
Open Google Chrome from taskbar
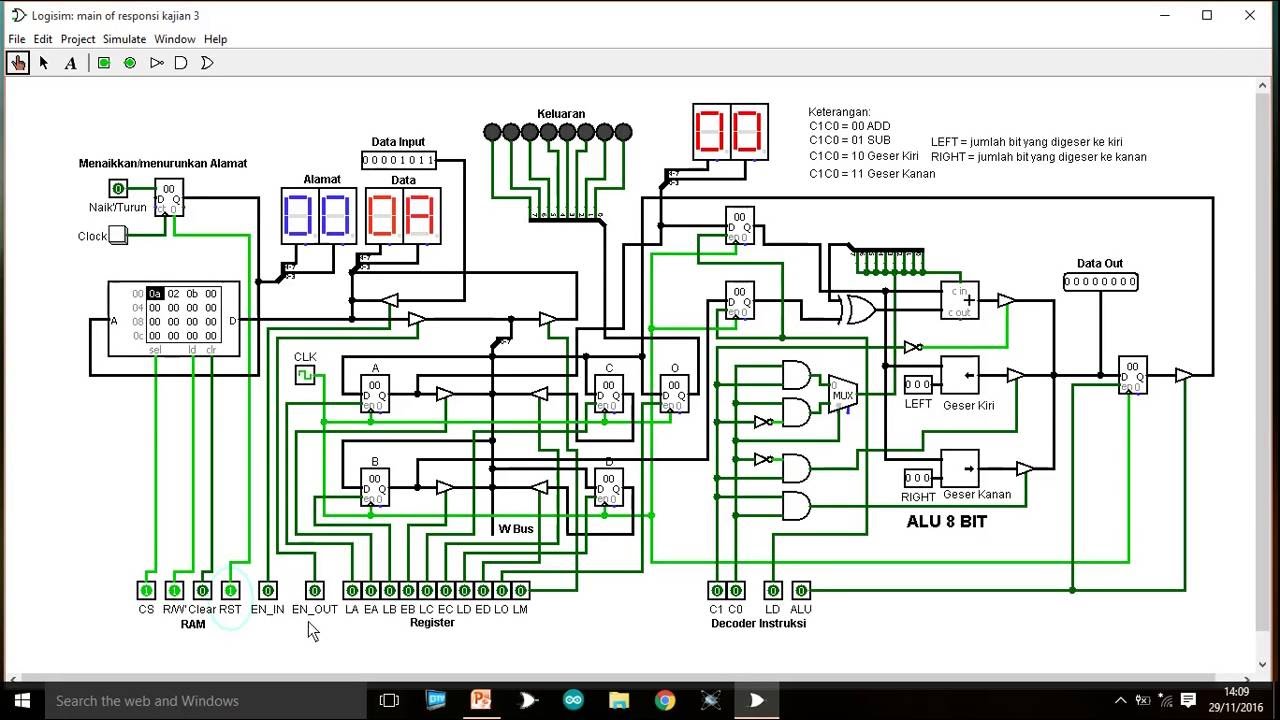[x=665, y=700]
